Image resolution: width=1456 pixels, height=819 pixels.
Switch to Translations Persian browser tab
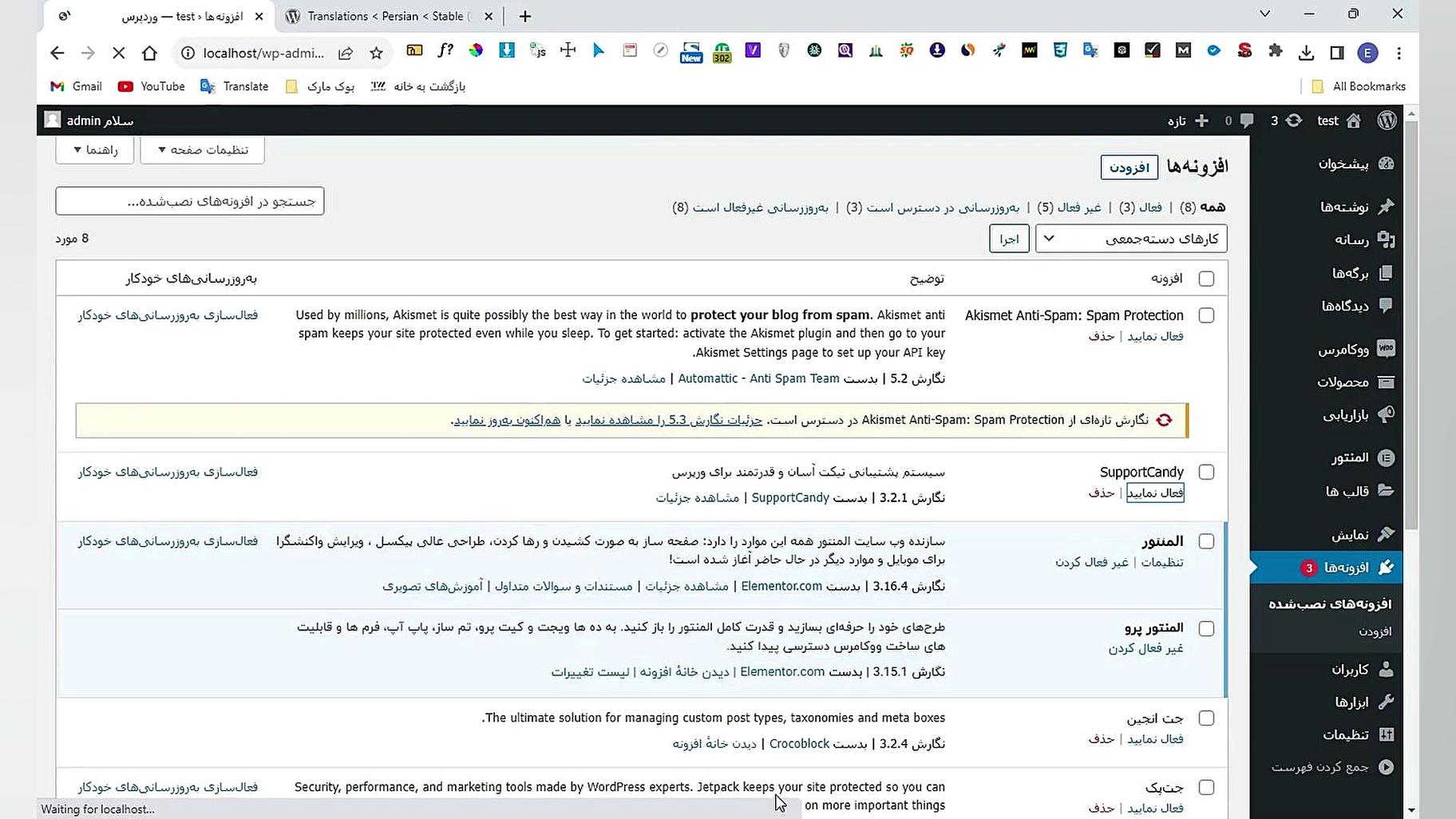tap(390, 16)
